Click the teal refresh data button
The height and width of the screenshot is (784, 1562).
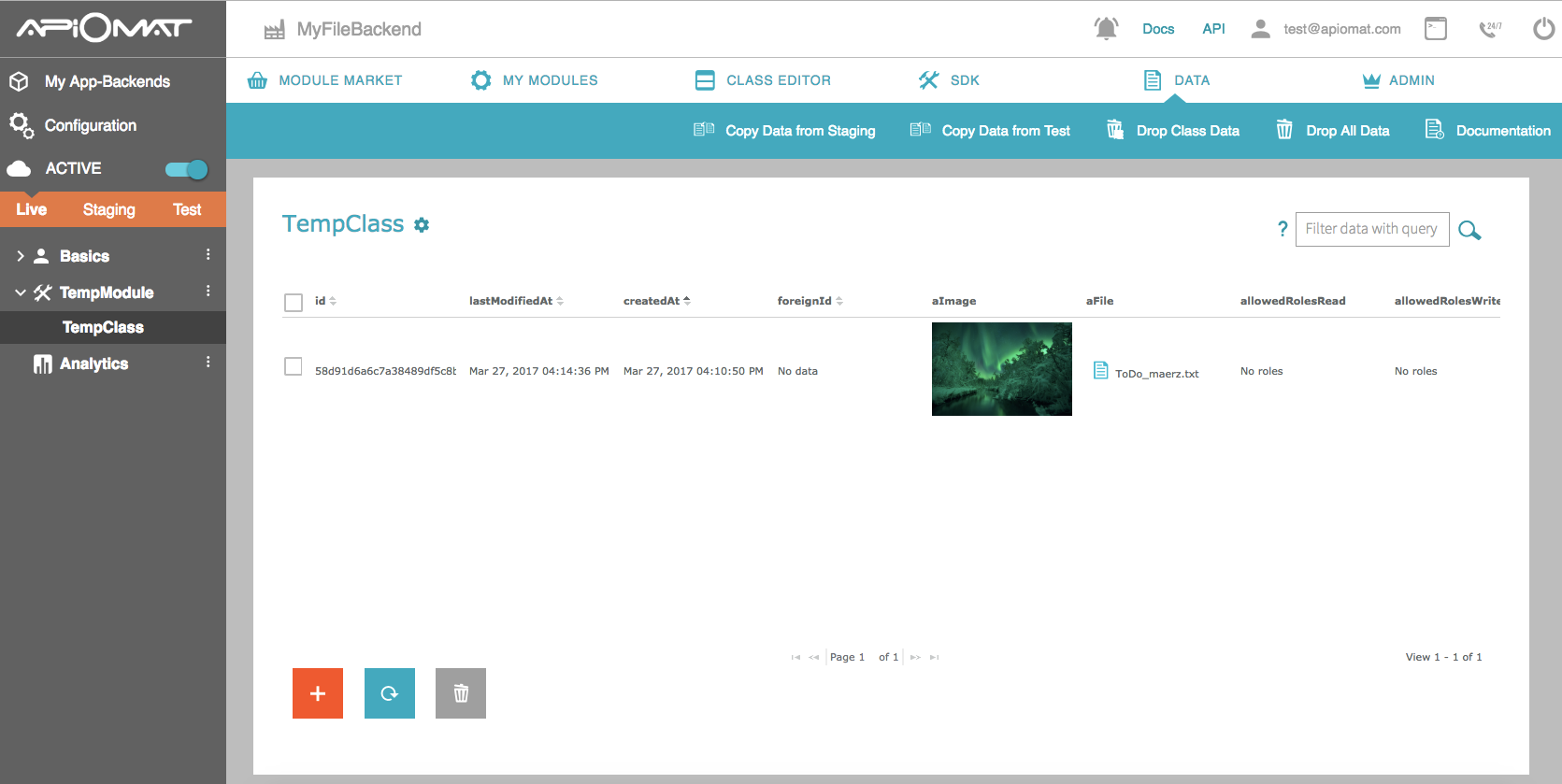click(x=390, y=693)
